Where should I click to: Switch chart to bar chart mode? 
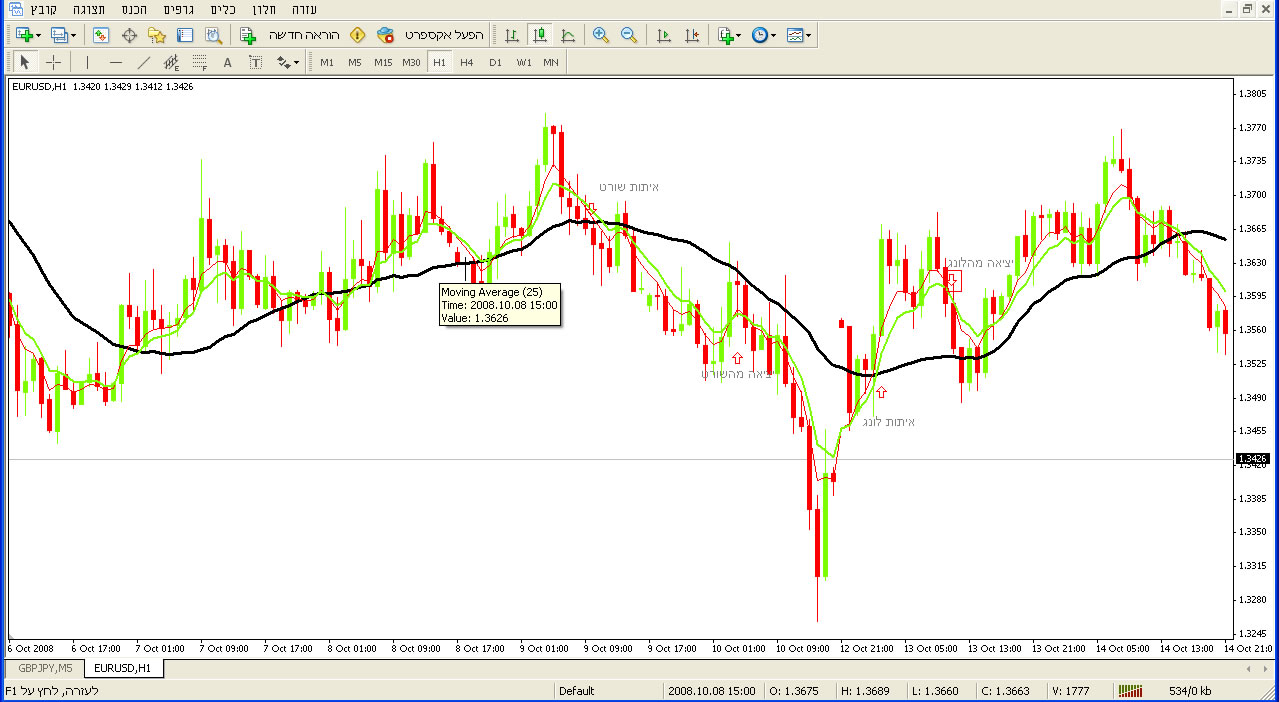tap(512, 35)
